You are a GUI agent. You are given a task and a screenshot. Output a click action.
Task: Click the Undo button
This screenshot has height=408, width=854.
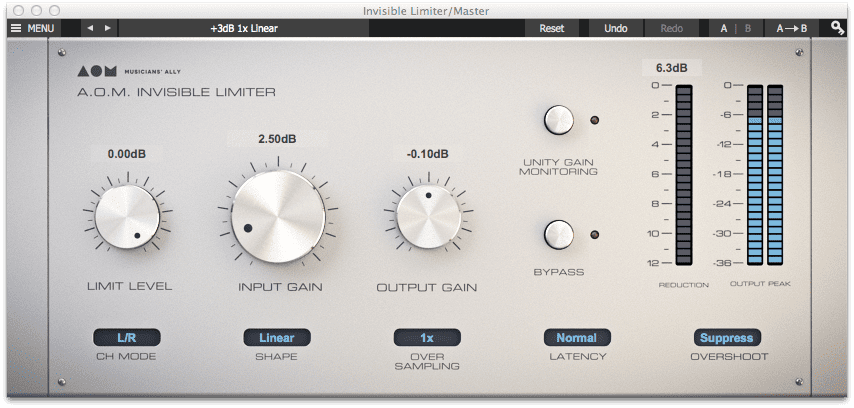coord(615,28)
